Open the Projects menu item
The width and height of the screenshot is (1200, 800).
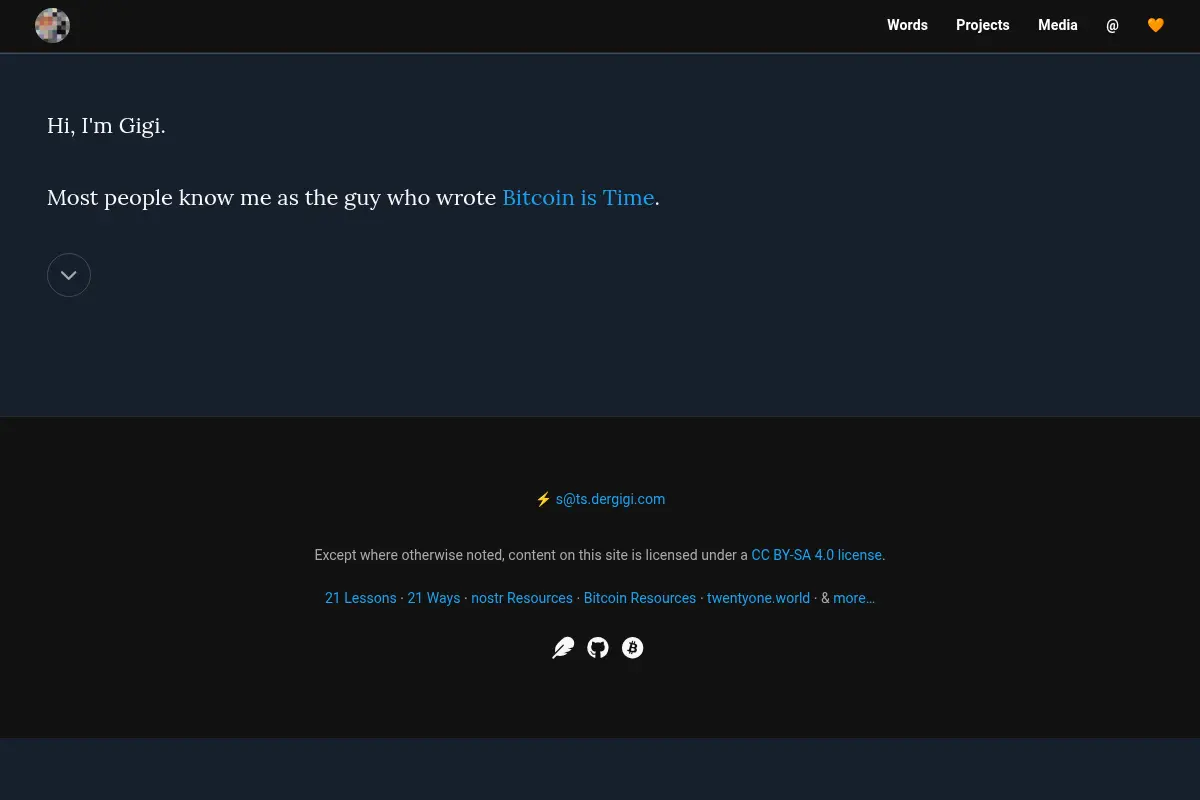[982, 25]
